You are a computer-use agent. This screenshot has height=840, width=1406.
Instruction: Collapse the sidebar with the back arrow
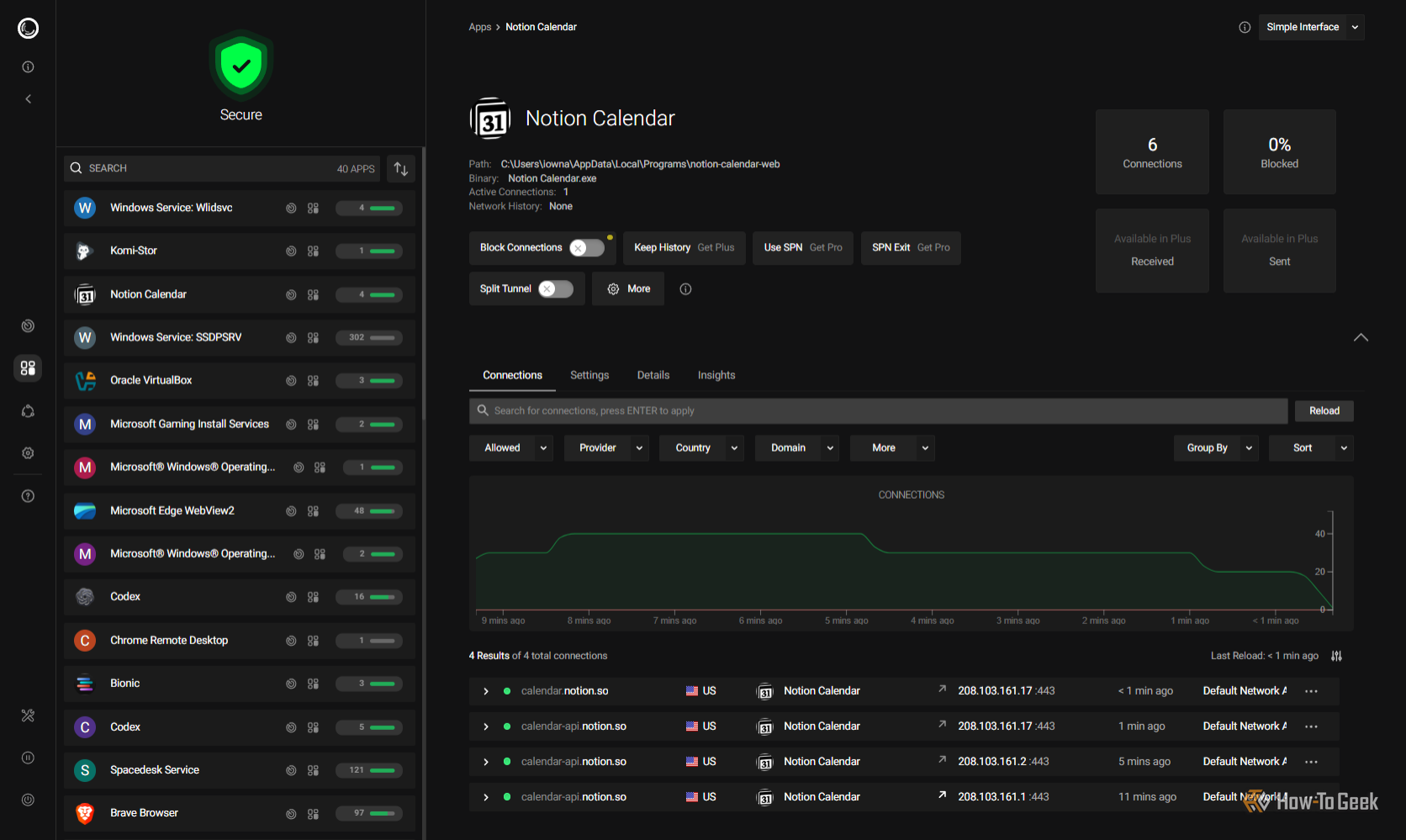click(x=28, y=99)
